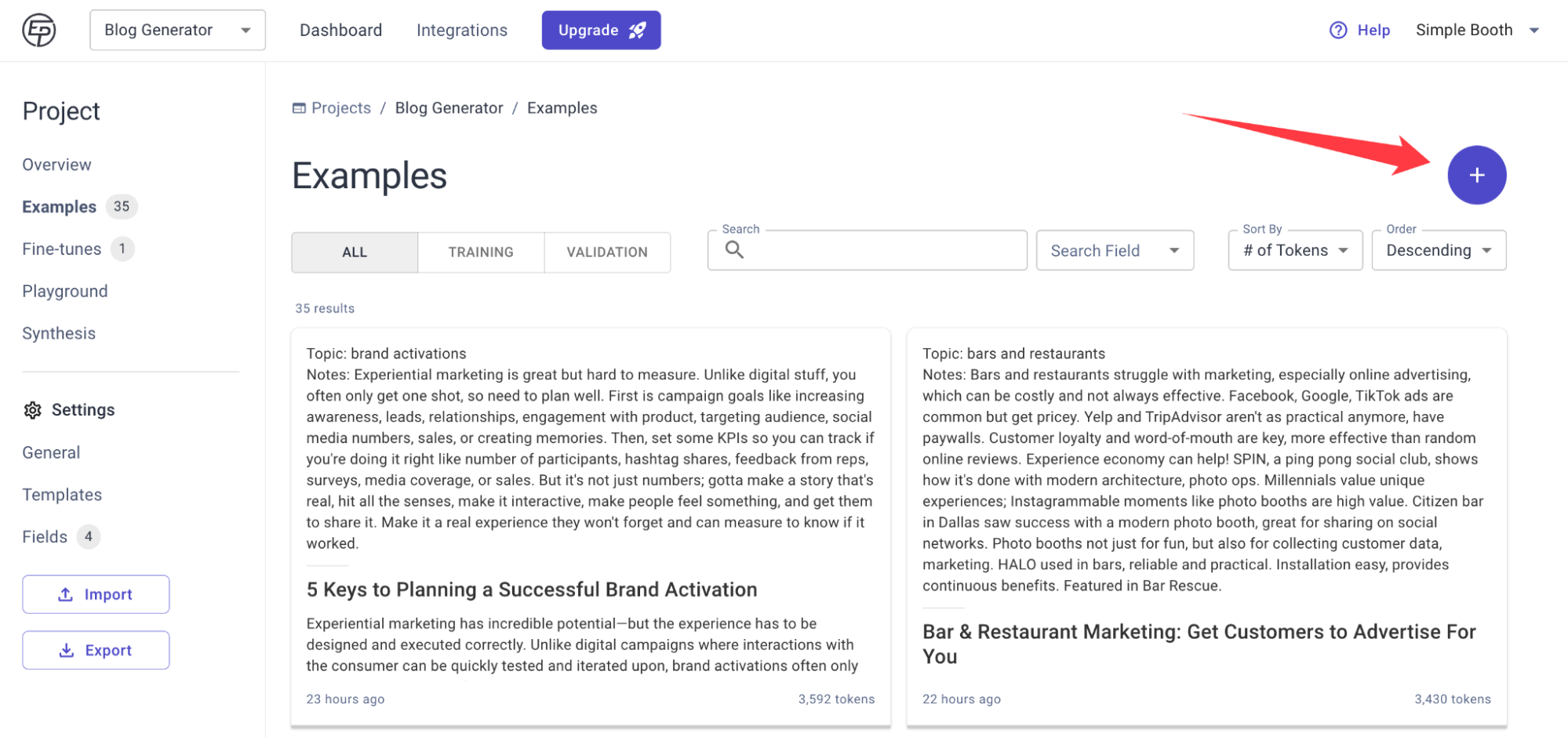Click the app logo icon
Viewport: 1568px width, 737px height.
point(39,31)
